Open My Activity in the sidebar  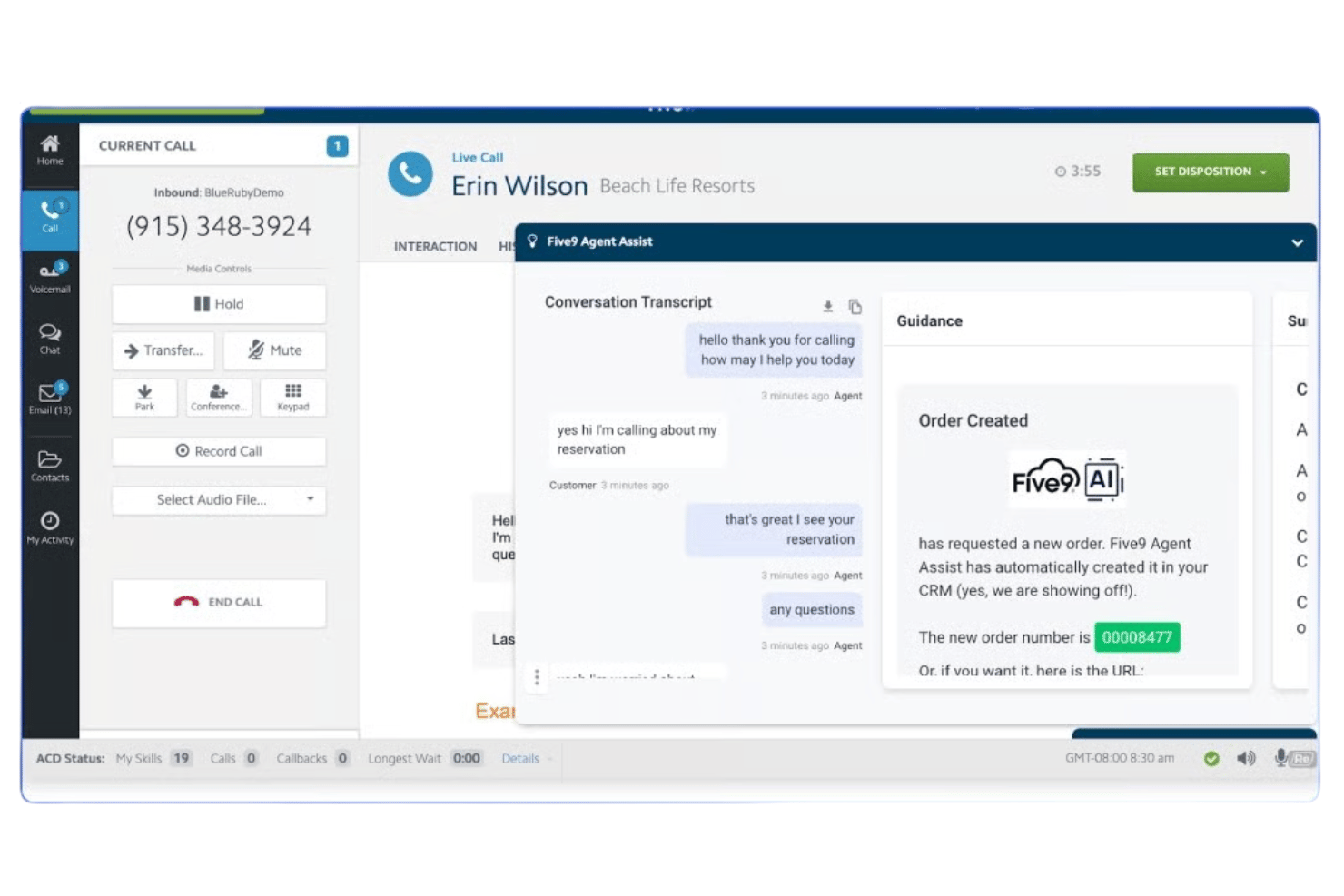tap(50, 527)
